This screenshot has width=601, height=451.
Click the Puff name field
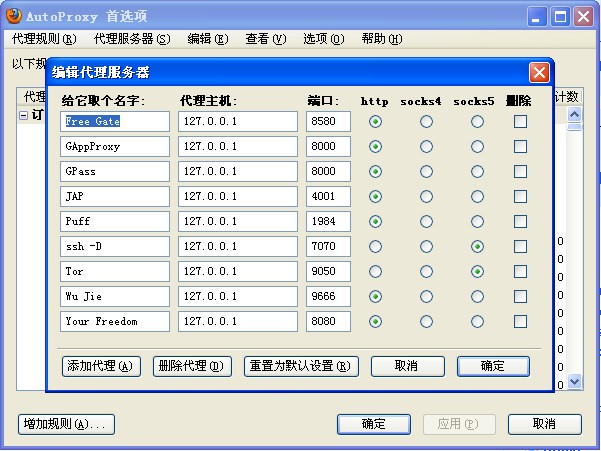(x=115, y=221)
